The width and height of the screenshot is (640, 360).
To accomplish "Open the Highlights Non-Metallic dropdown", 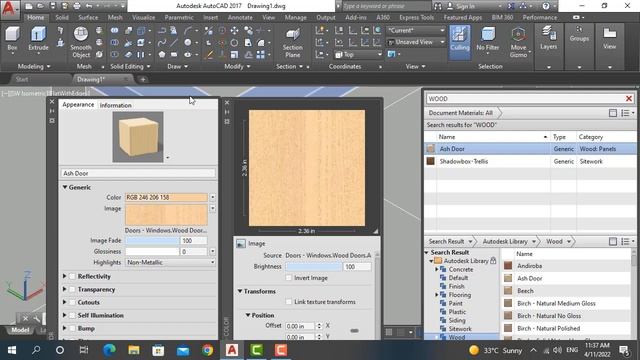I will [x=170, y=262].
